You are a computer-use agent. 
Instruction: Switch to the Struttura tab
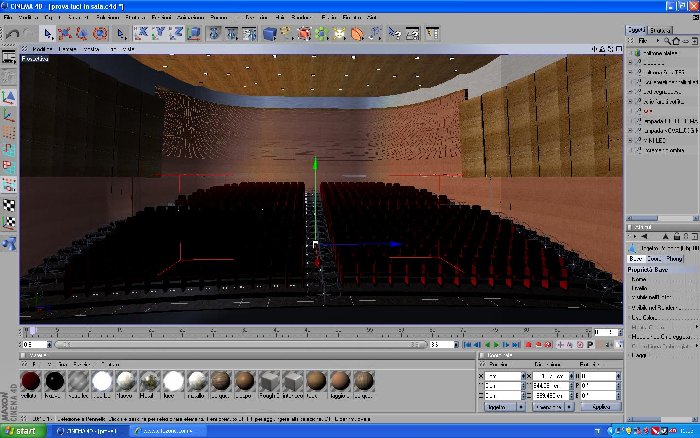(x=660, y=30)
